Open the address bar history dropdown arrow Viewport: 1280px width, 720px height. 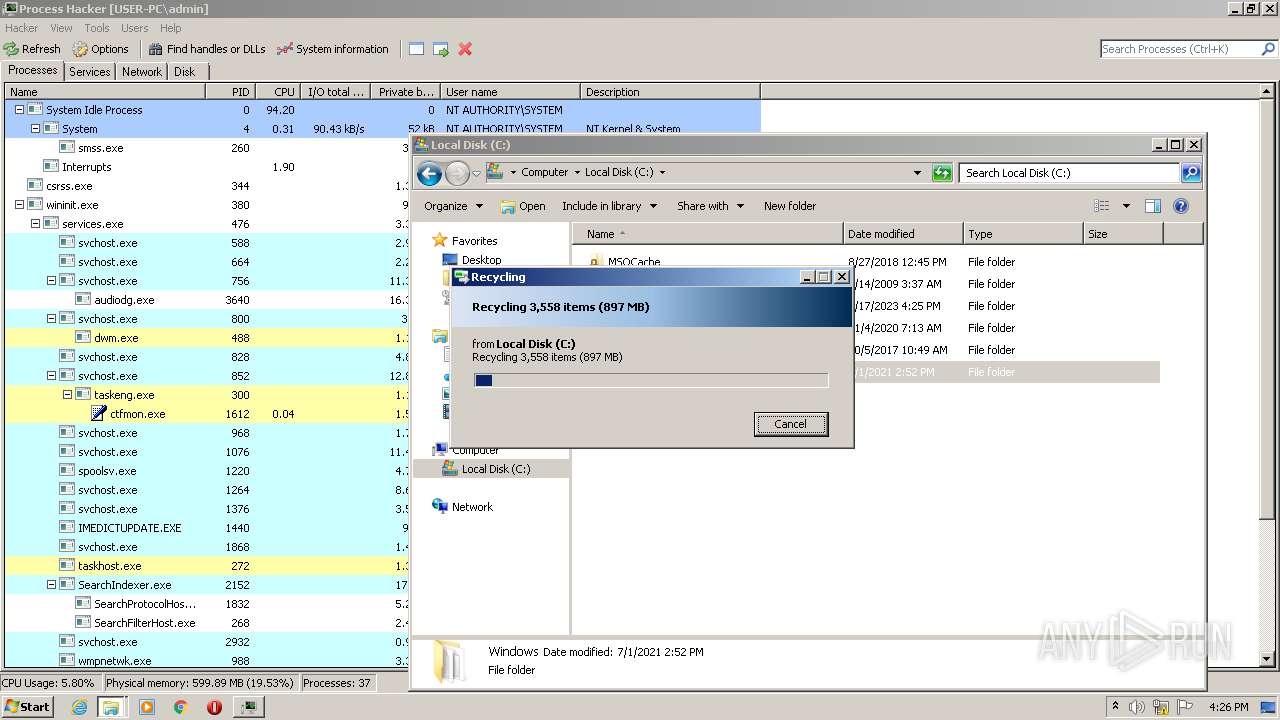point(917,173)
